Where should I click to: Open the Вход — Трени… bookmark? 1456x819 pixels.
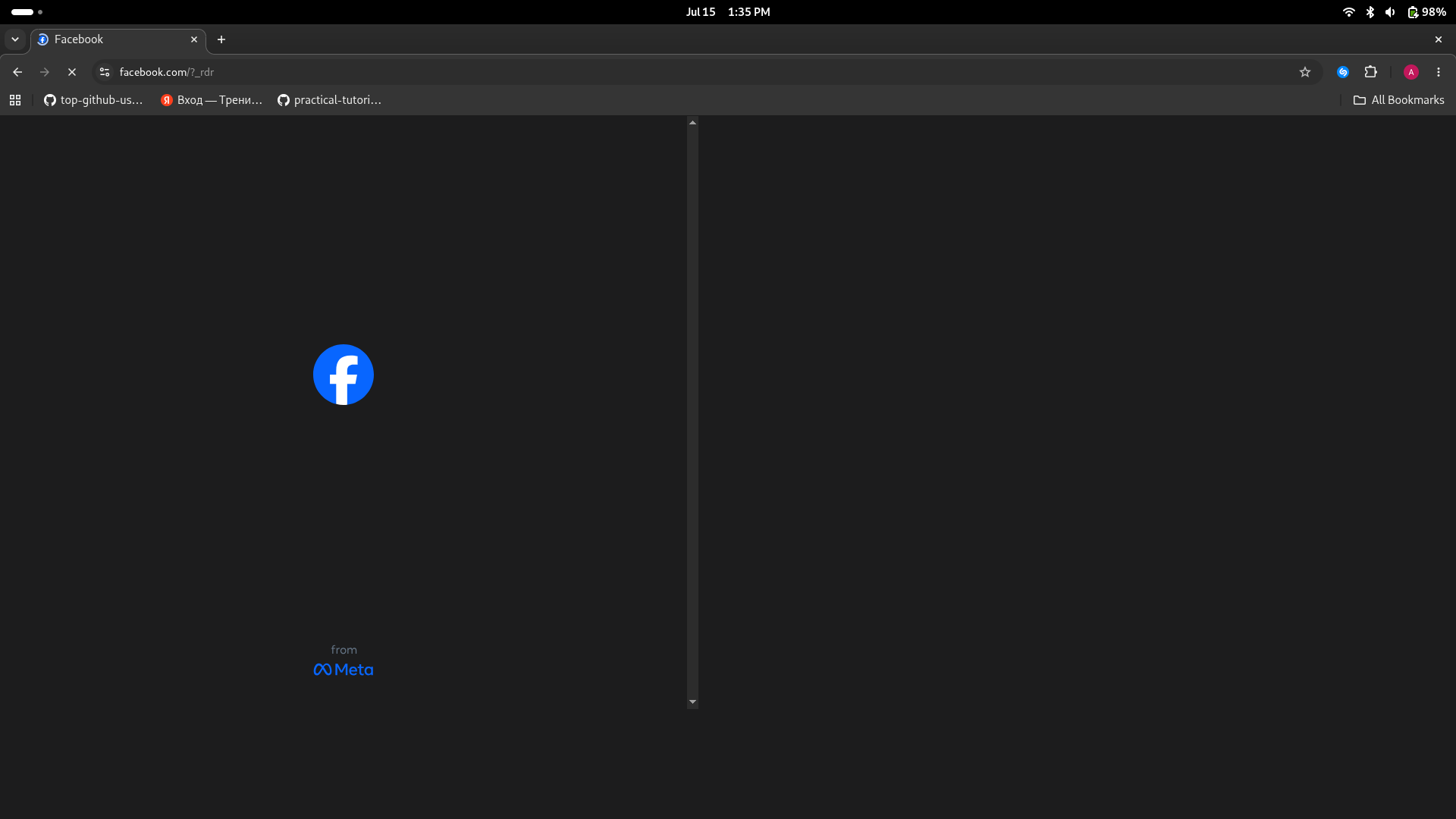point(212,100)
